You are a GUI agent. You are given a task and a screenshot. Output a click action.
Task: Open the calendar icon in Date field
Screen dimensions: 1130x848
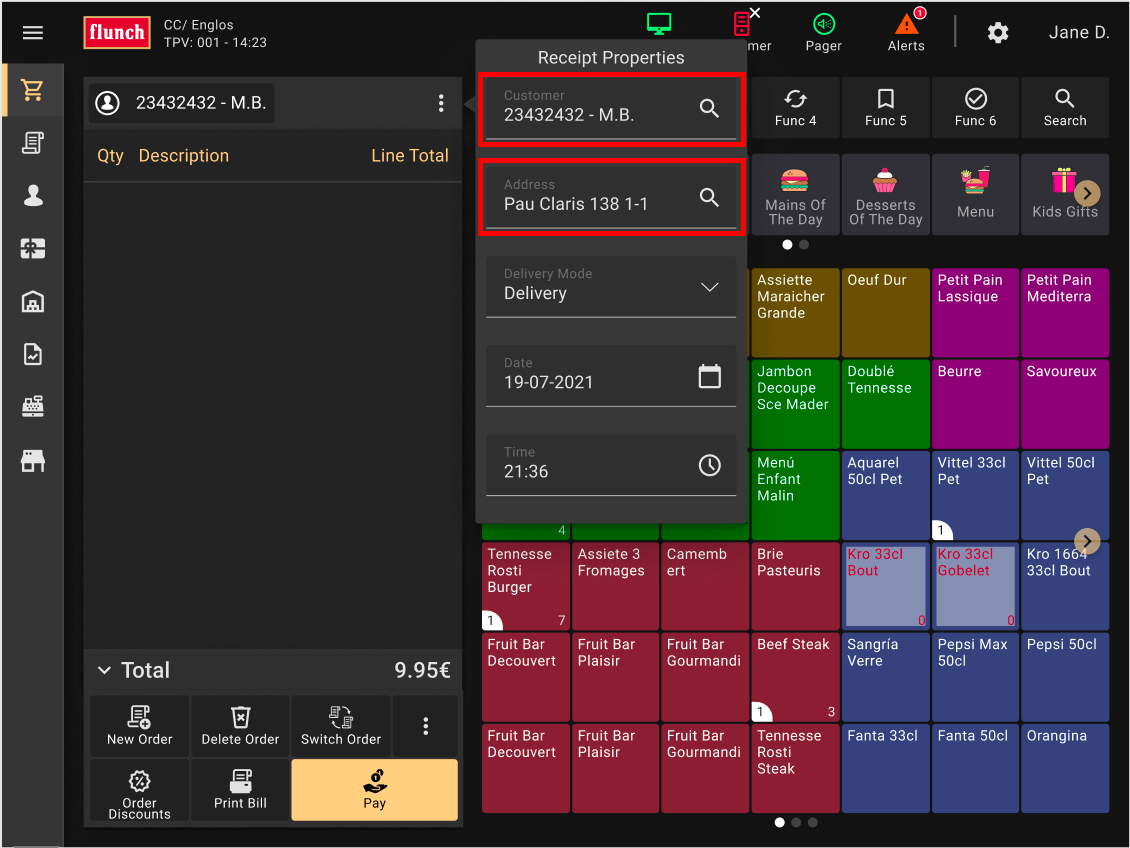click(x=709, y=376)
